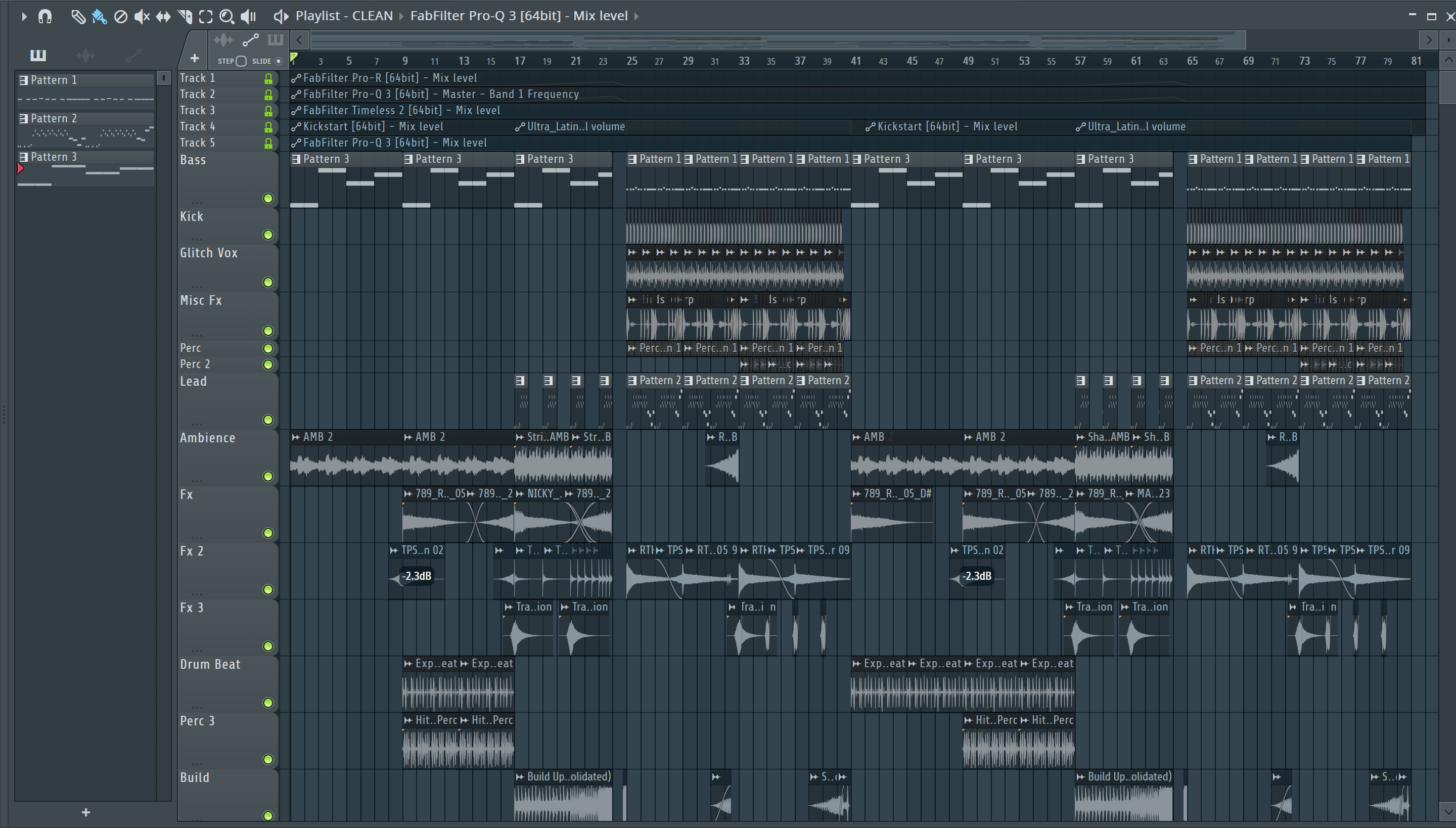Open FabFilter Timeless 2 Mix level clip menu
The width and height of the screenshot is (1456, 828).
[x=296, y=111]
